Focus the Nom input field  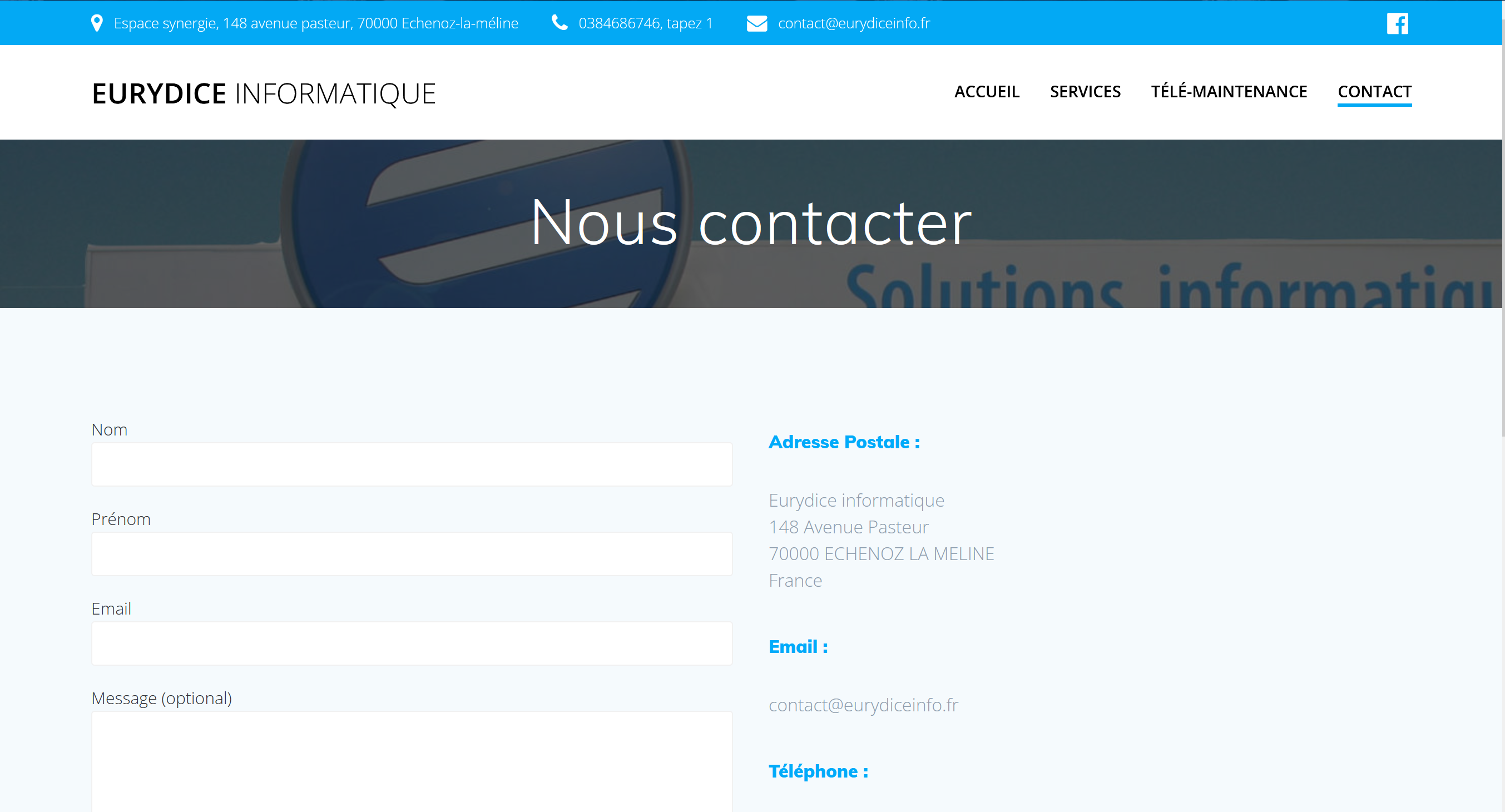pyautogui.click(x=412, y=464)
